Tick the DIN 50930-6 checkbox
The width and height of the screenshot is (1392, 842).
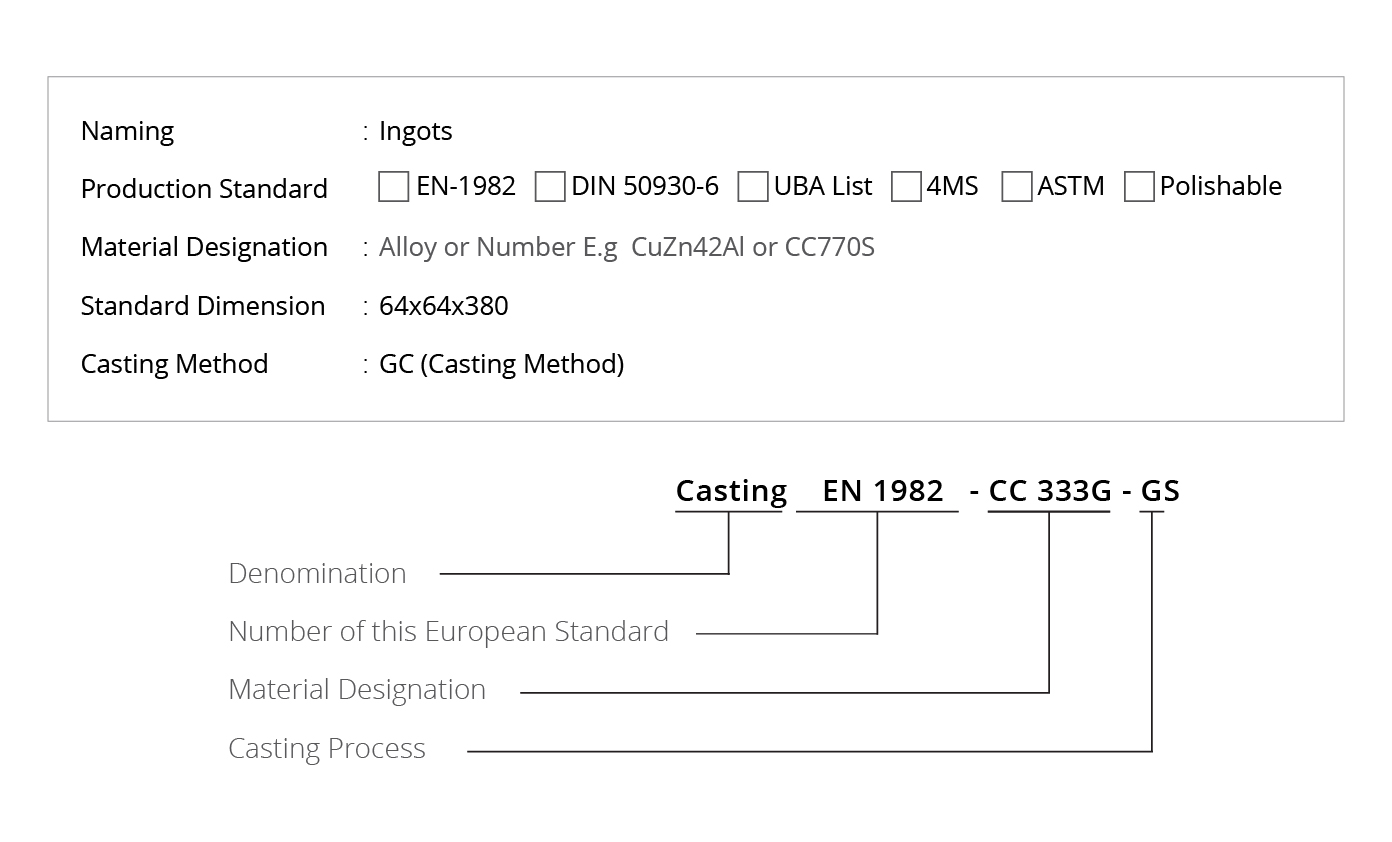[550, 187]
